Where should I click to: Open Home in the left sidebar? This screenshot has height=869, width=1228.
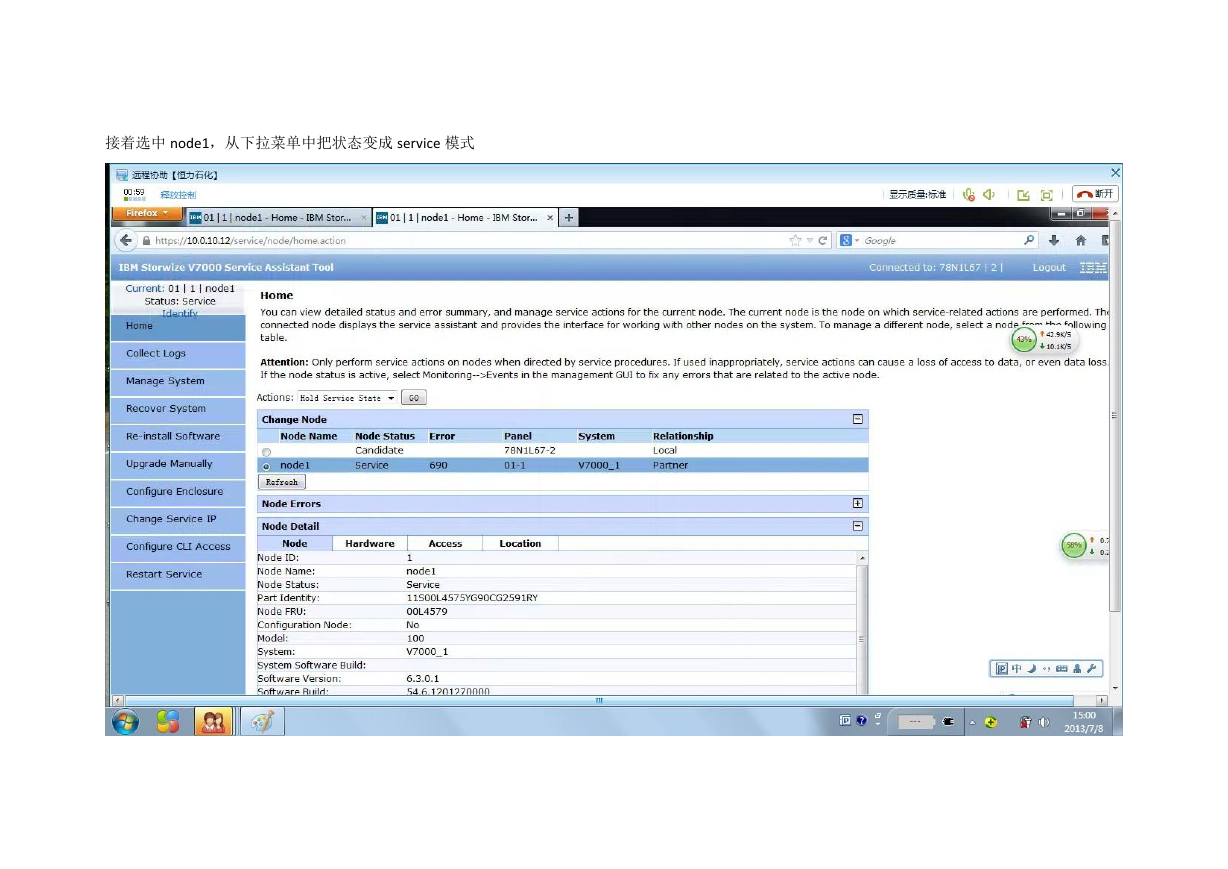coord(178,327)
